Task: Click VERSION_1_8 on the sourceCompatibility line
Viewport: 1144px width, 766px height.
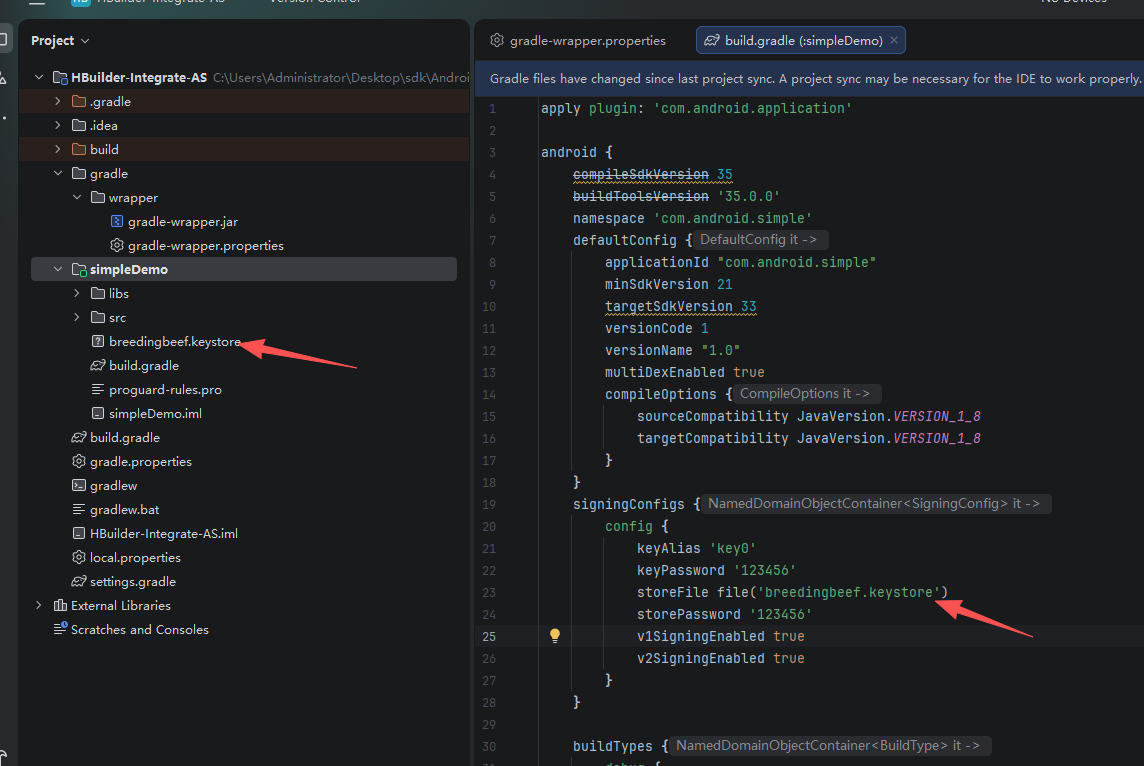Action: click(937, 416)
